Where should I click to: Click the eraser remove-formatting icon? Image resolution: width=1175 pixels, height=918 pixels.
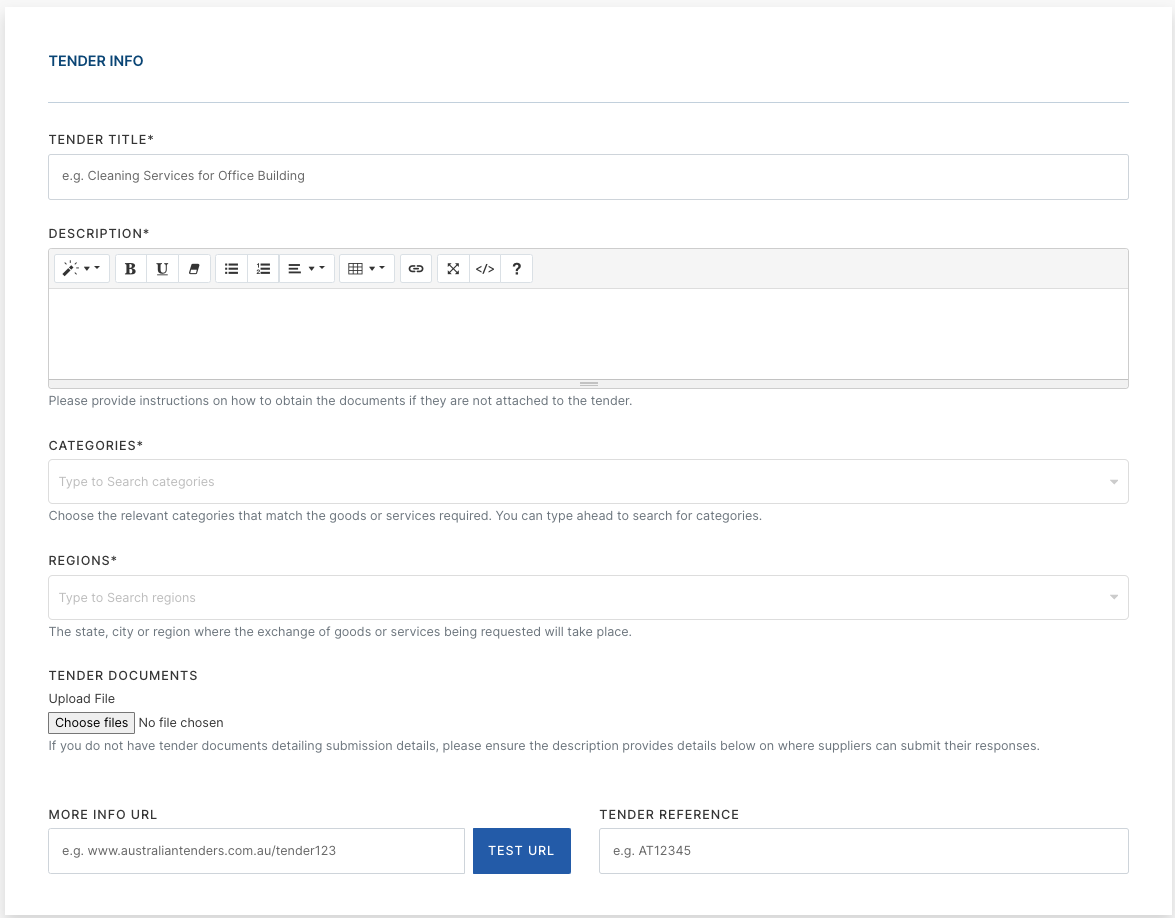[x=194, y=269]
